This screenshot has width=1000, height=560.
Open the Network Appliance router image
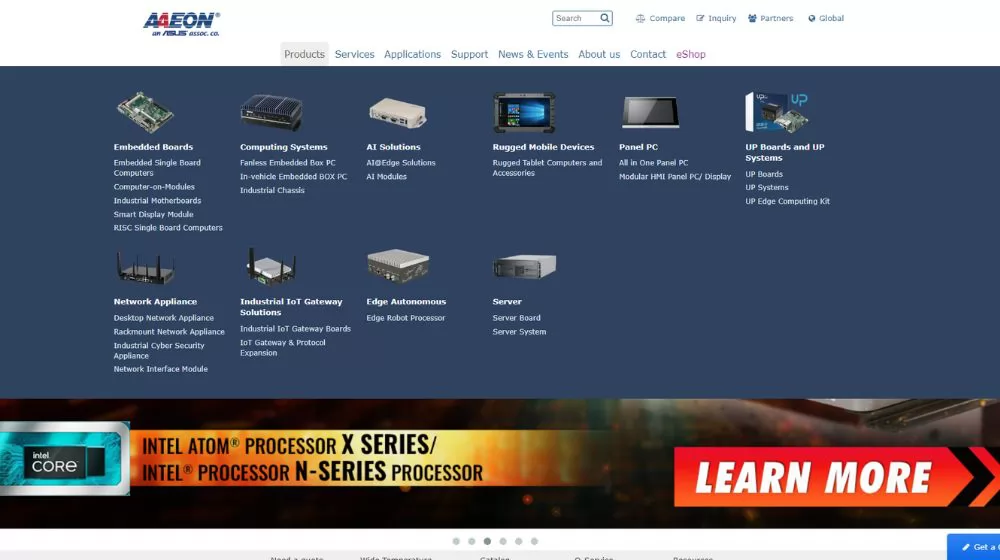[145, 267]
